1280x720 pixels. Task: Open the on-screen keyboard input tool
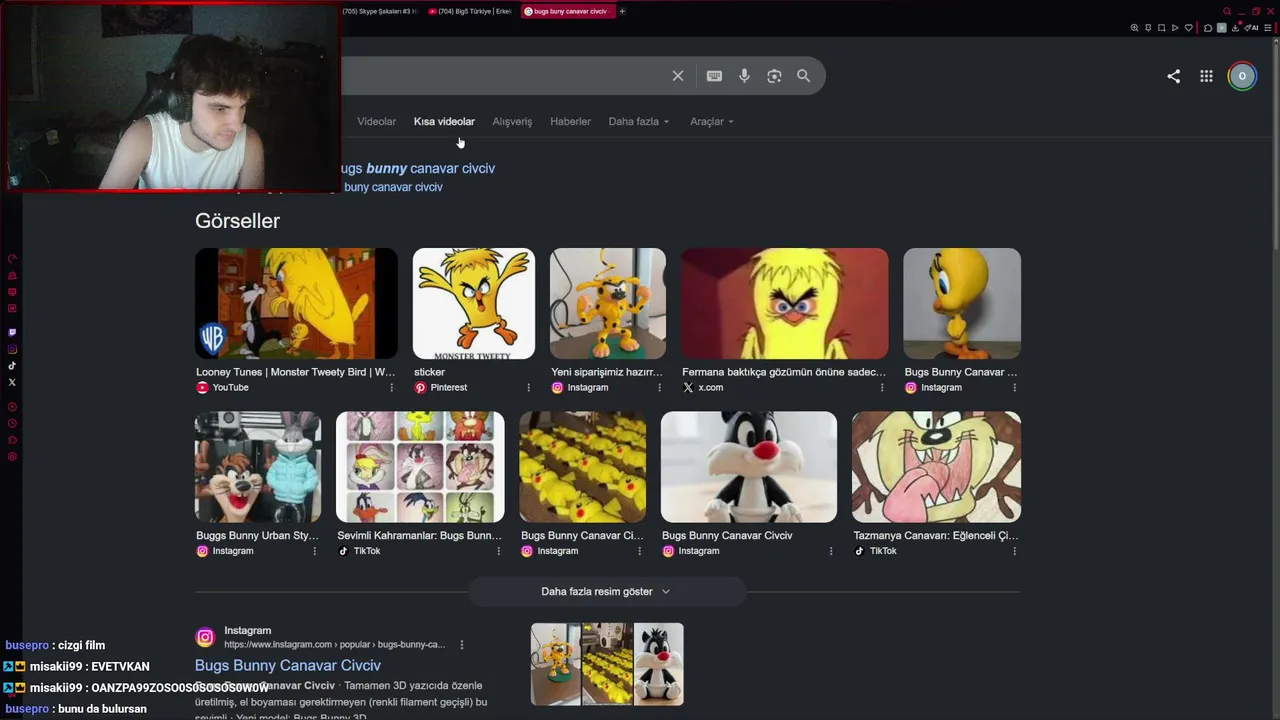[x=714, y=76]
